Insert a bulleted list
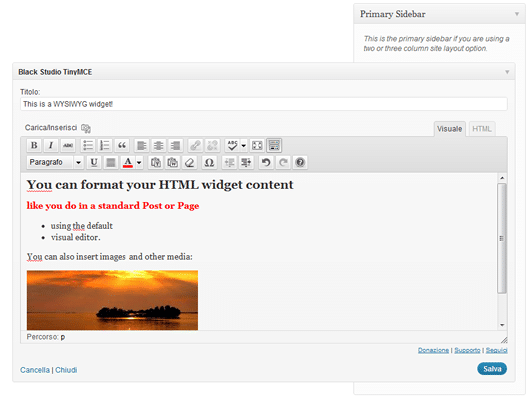The height and width of the screenshot is (400, 532). point(88,146)
